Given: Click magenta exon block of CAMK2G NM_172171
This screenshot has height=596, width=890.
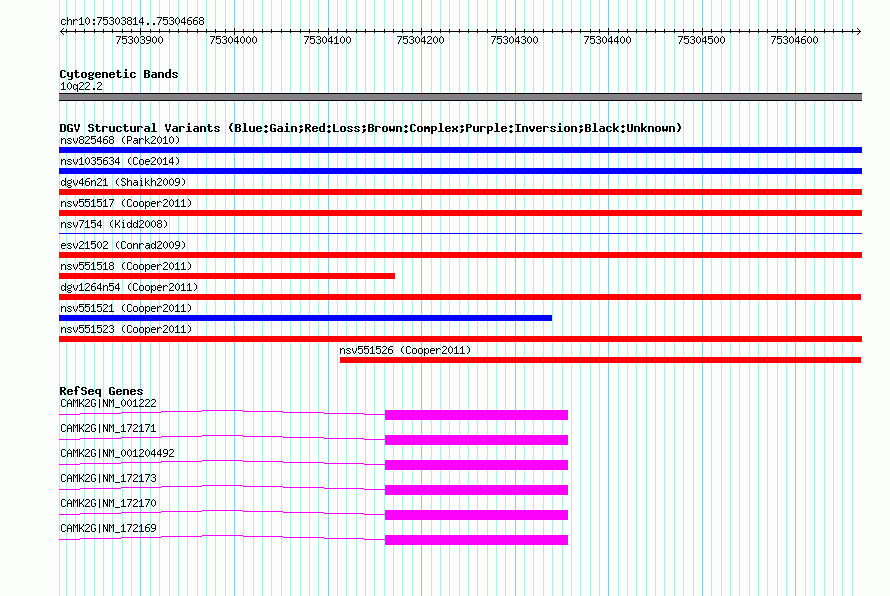Looking at the screenshot, I should pos(476,440).
